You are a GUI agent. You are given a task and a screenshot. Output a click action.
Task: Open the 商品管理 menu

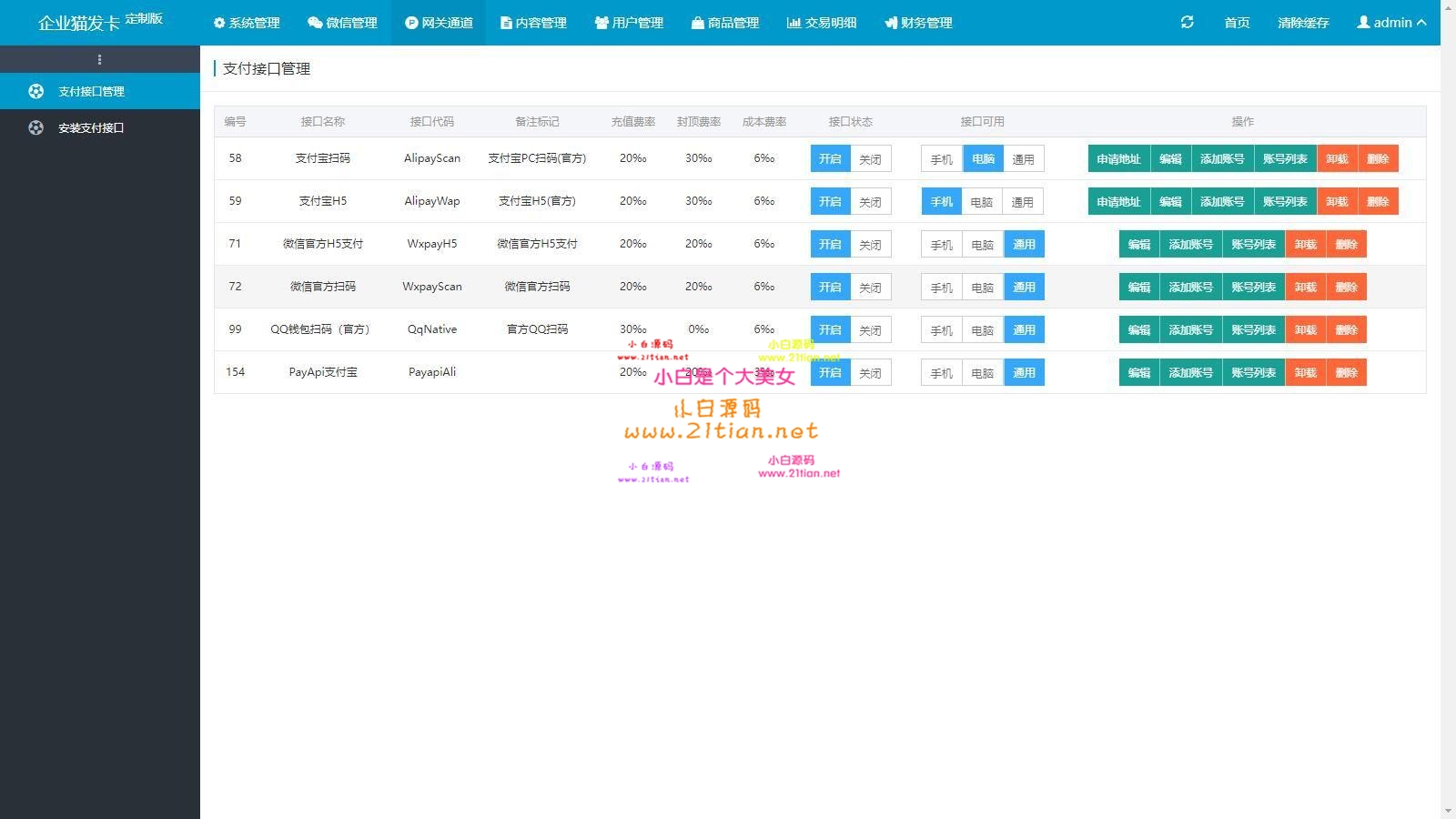[725, 23]
